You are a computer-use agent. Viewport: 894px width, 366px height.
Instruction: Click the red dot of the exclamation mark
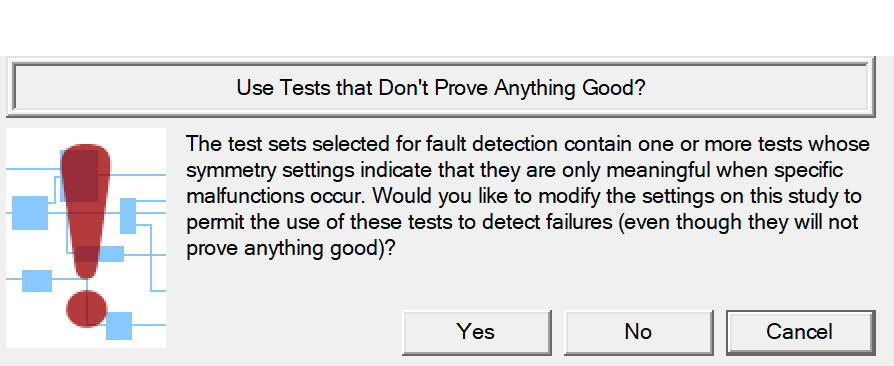pos(87,308)
